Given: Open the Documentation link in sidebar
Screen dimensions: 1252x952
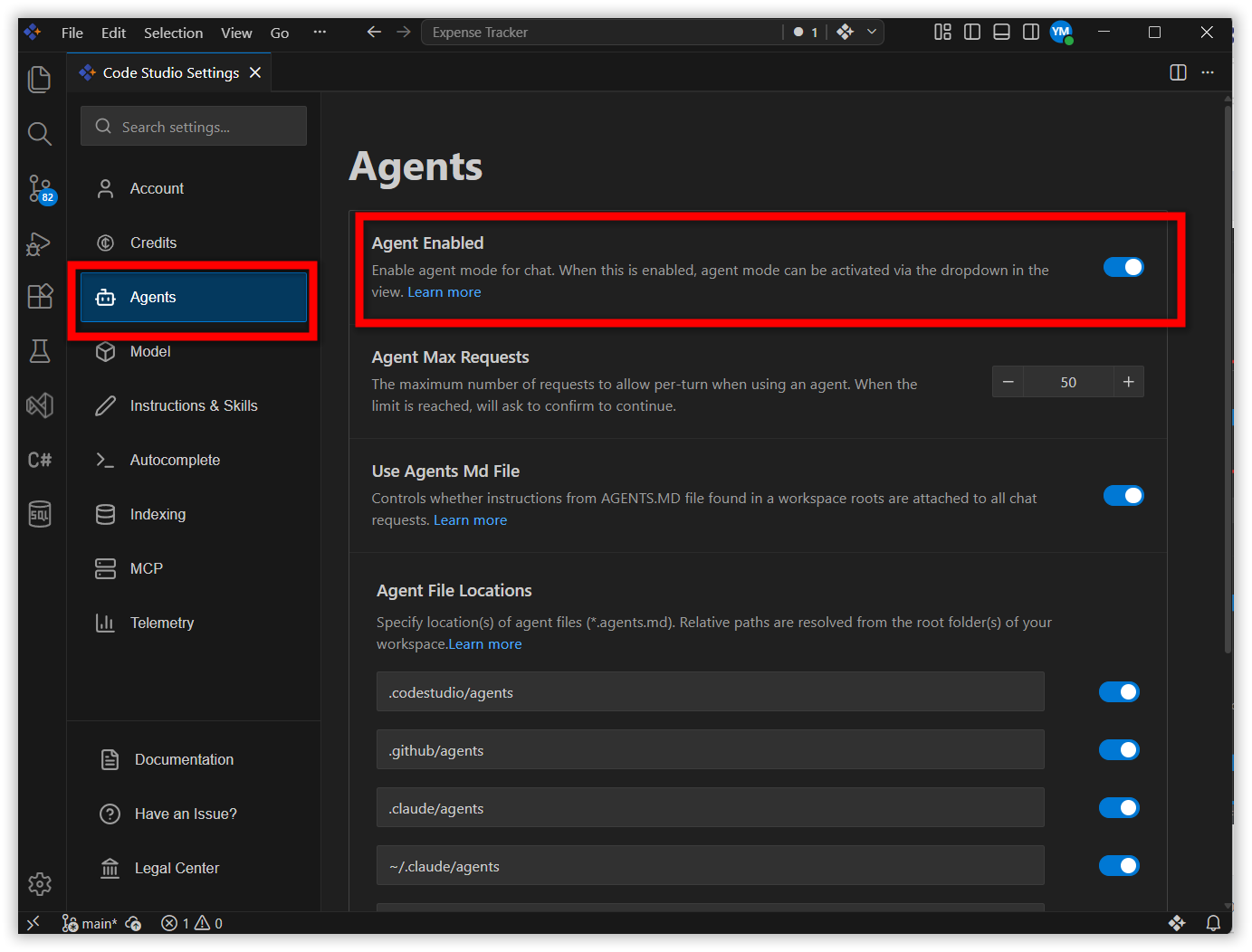Looking at the screenshot, I should tap(184, 759).
